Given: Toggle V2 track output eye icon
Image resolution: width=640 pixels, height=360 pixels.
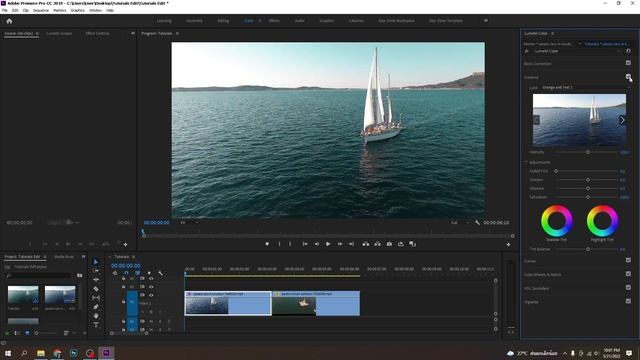Looking at the screenshot, I should pyautogui.click(x=151, y=287).
